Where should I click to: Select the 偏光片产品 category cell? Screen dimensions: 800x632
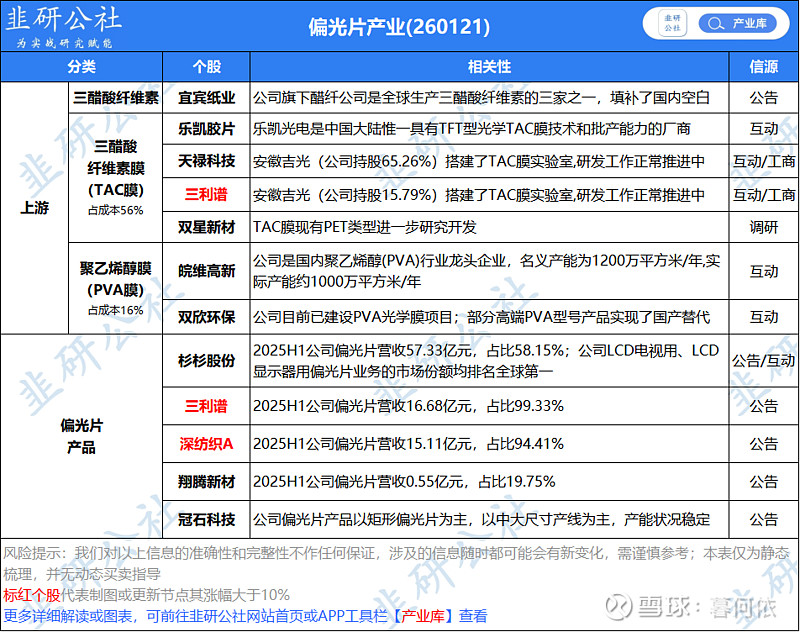[x=81, y=434]
